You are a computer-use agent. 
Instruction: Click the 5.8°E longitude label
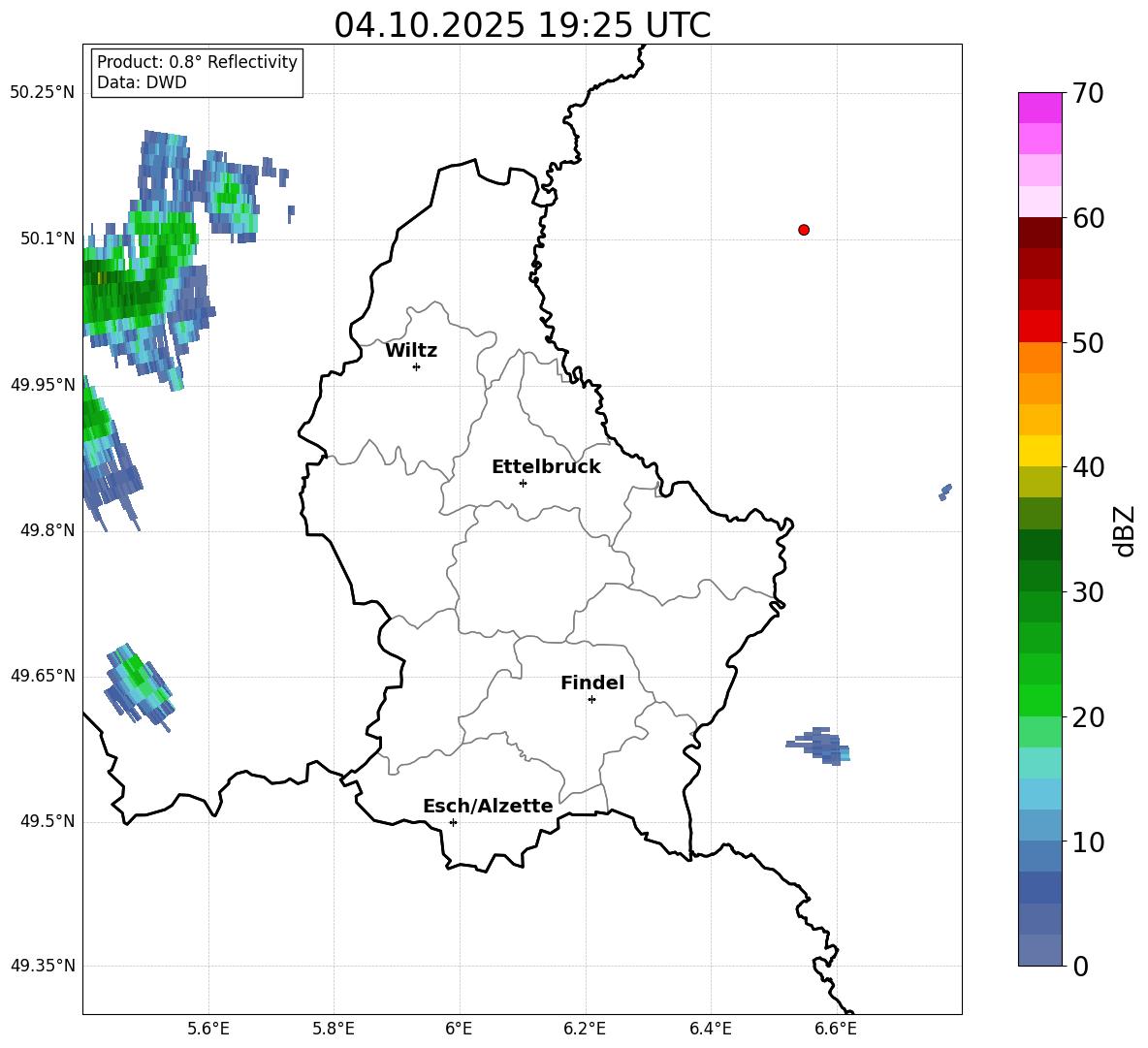pos(334,1029)
